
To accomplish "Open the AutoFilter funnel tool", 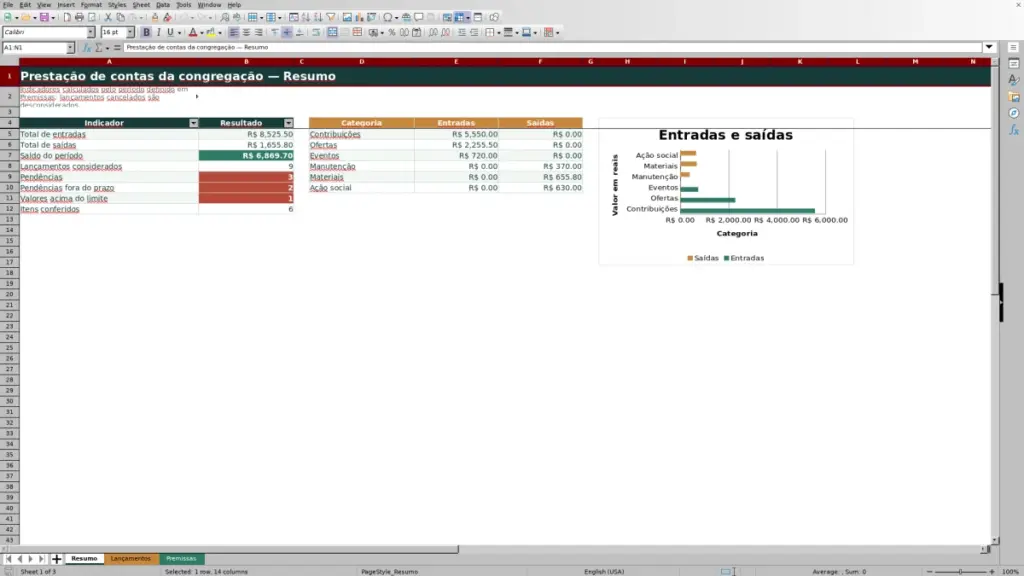I will pos(331,18).
